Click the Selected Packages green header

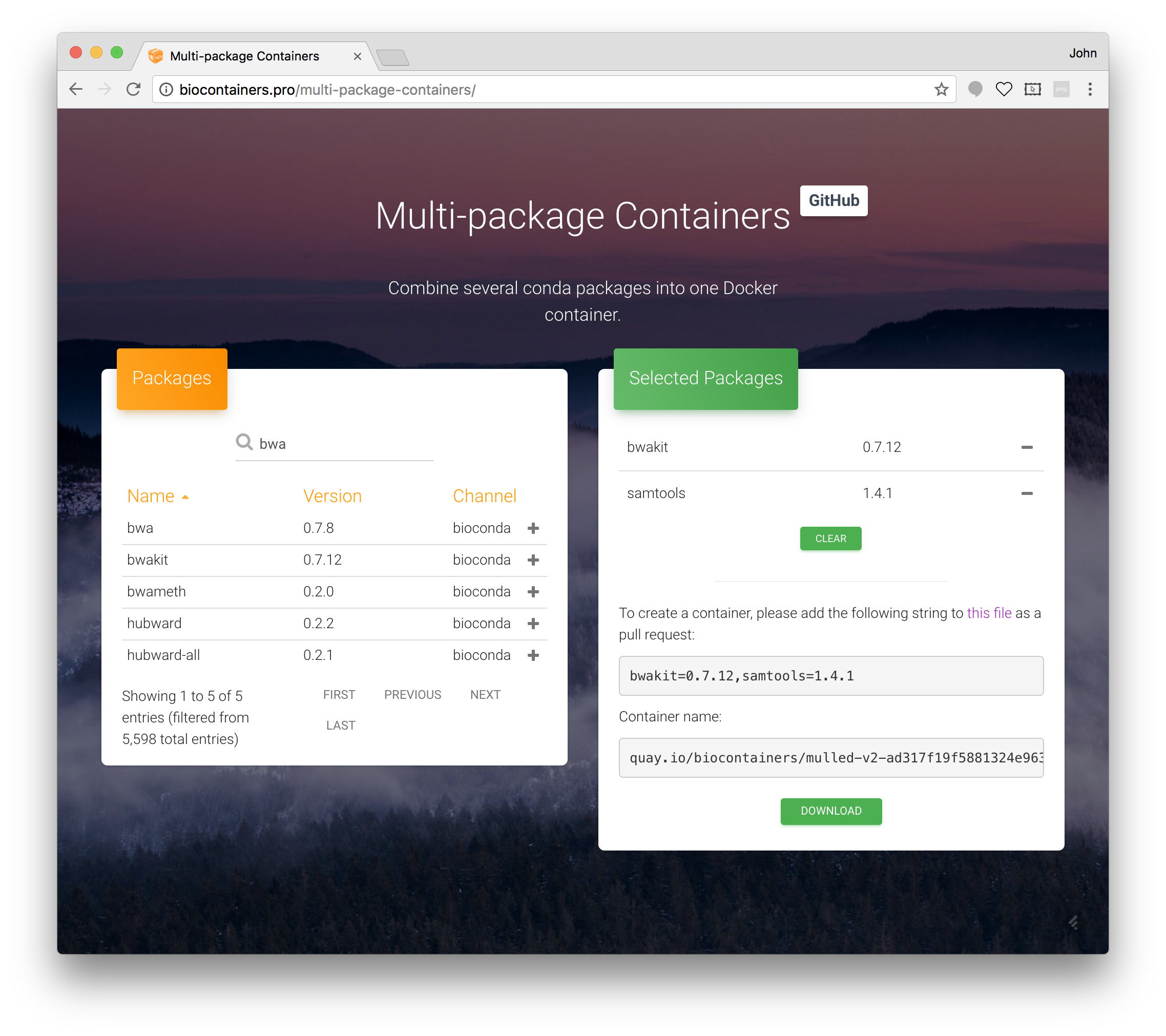click(x=705, y=378)
